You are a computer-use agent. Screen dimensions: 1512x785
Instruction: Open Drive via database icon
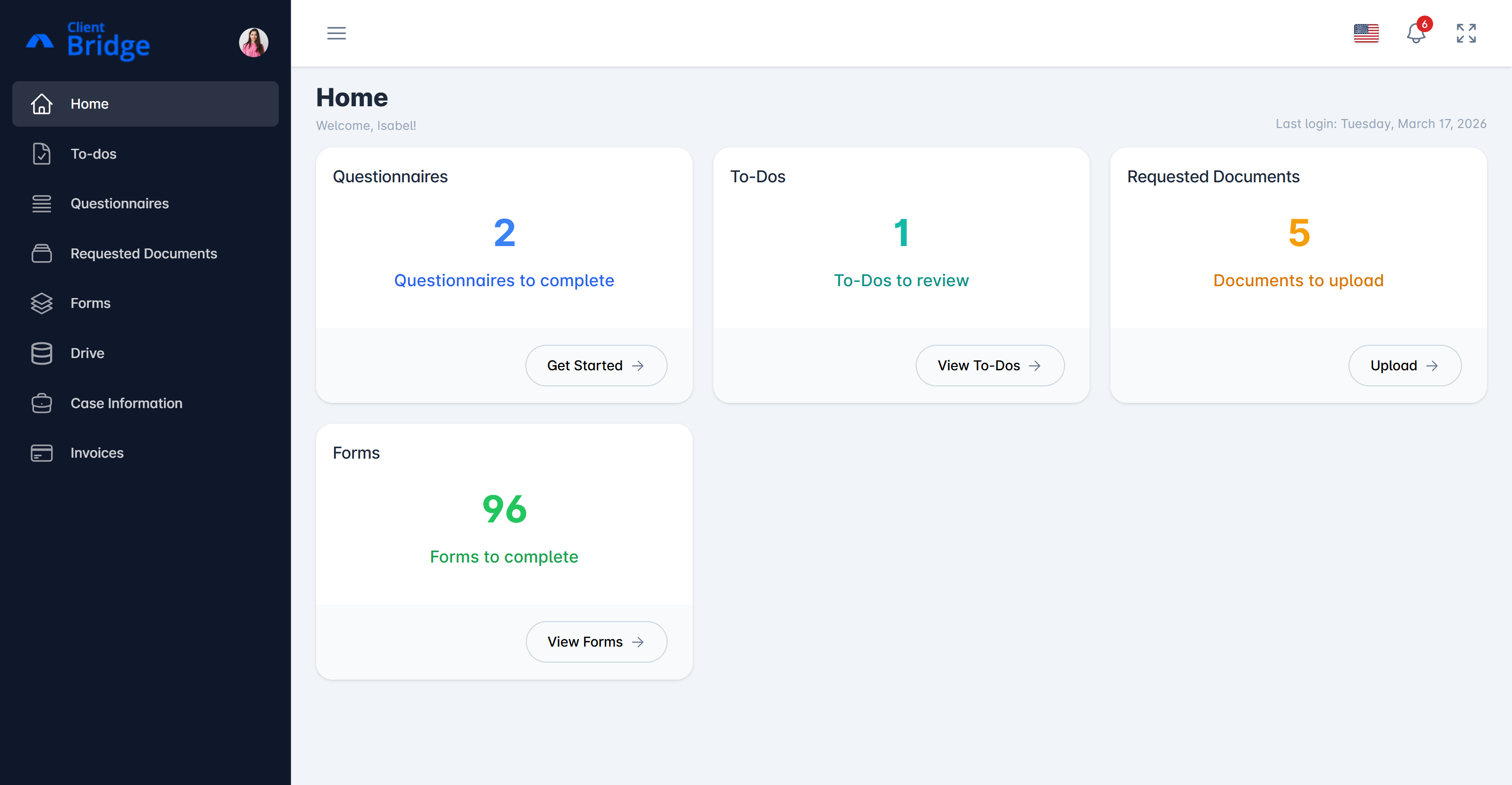click(41, 353)
